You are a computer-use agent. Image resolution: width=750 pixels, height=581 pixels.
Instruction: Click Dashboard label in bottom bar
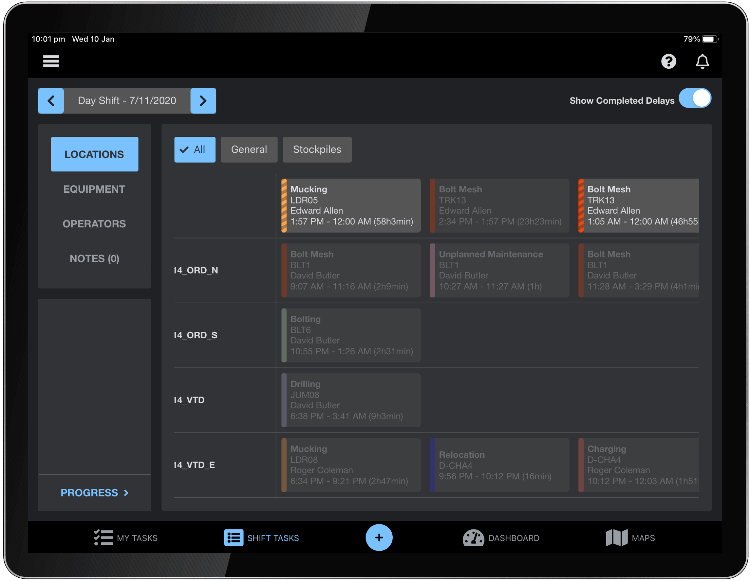tap(514, 538)
